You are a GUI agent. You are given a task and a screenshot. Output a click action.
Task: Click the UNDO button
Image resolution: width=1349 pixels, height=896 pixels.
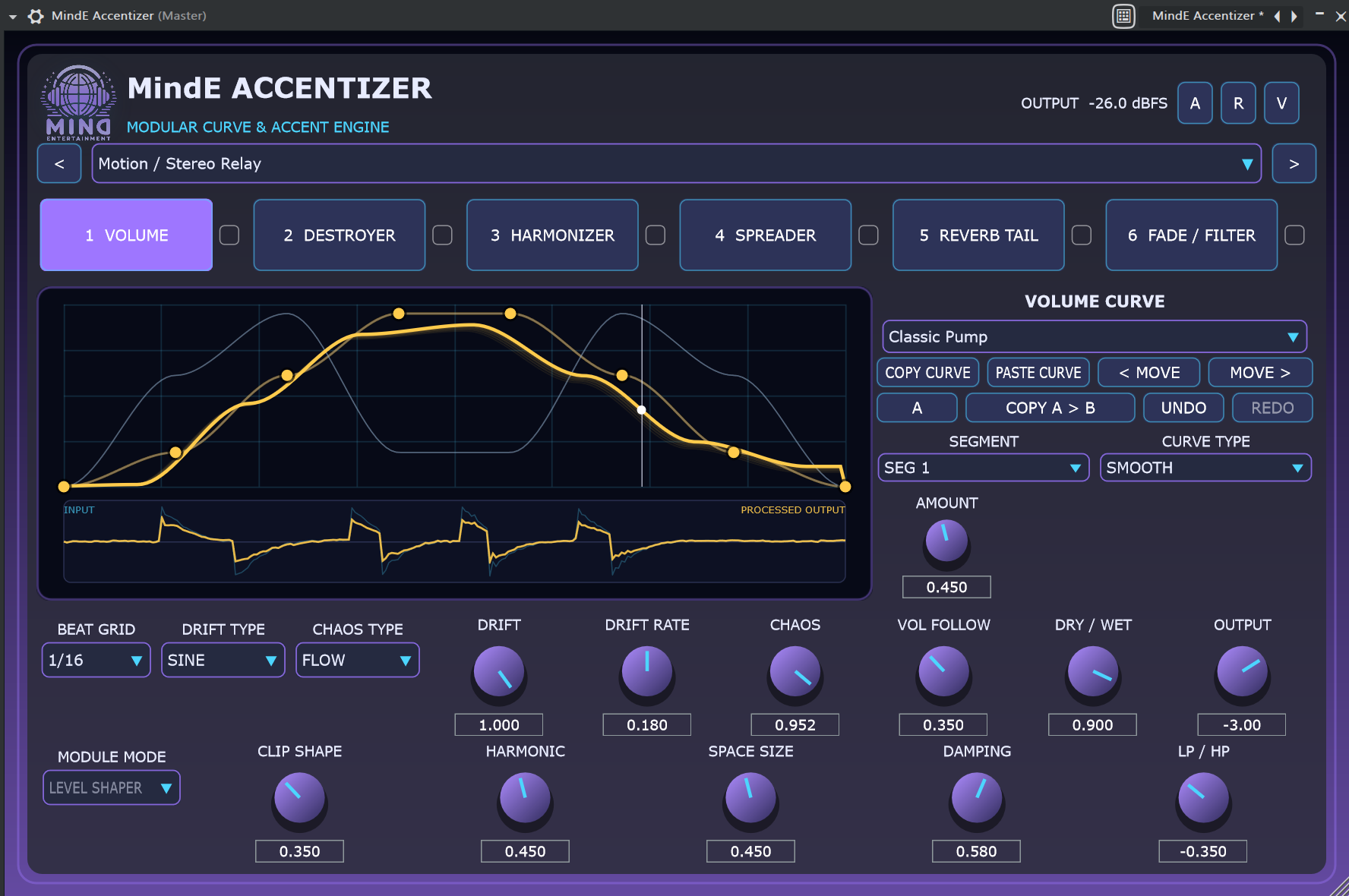[1183, 408]
